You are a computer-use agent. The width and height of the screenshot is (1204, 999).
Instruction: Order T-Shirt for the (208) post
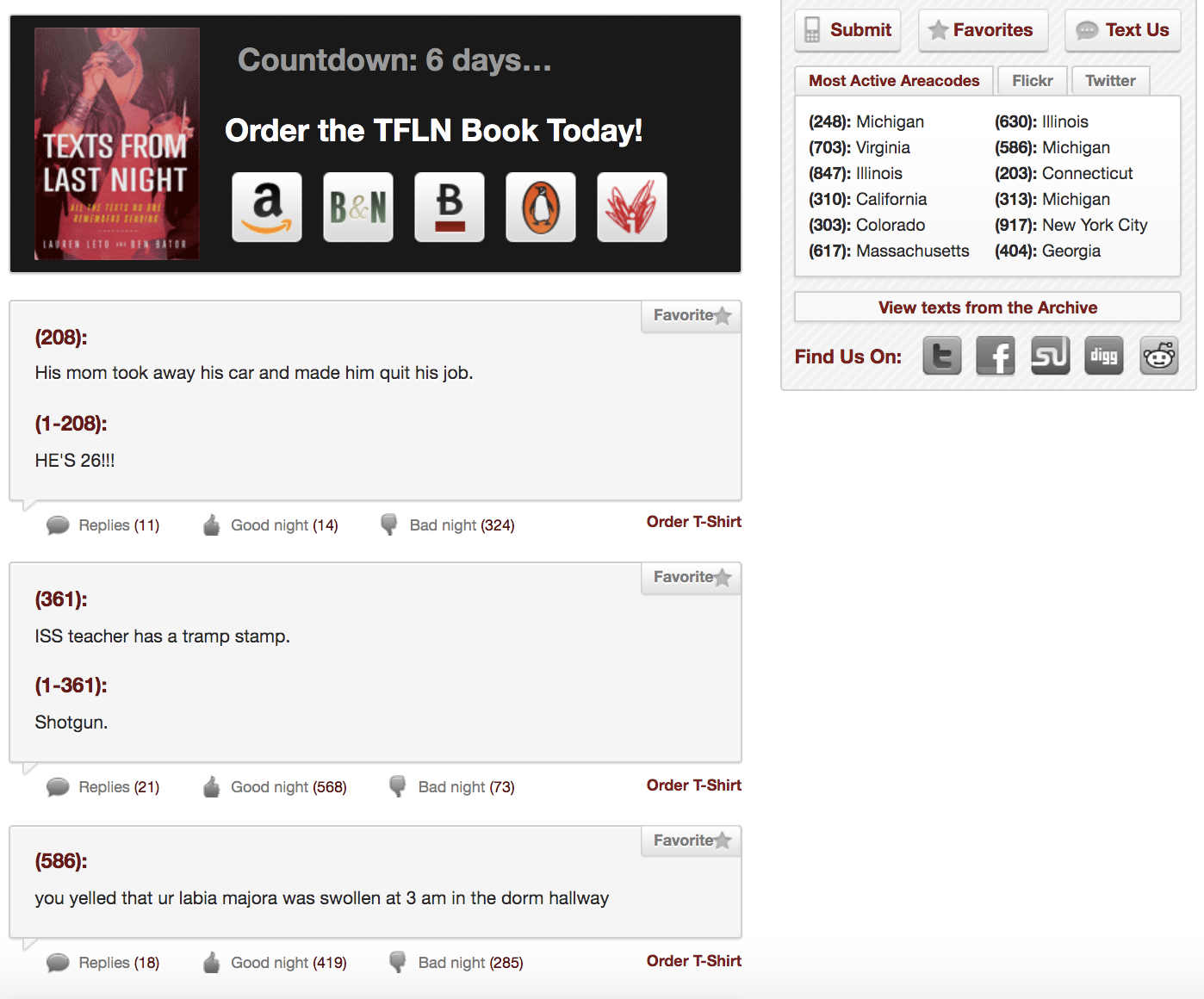point(694,522)
